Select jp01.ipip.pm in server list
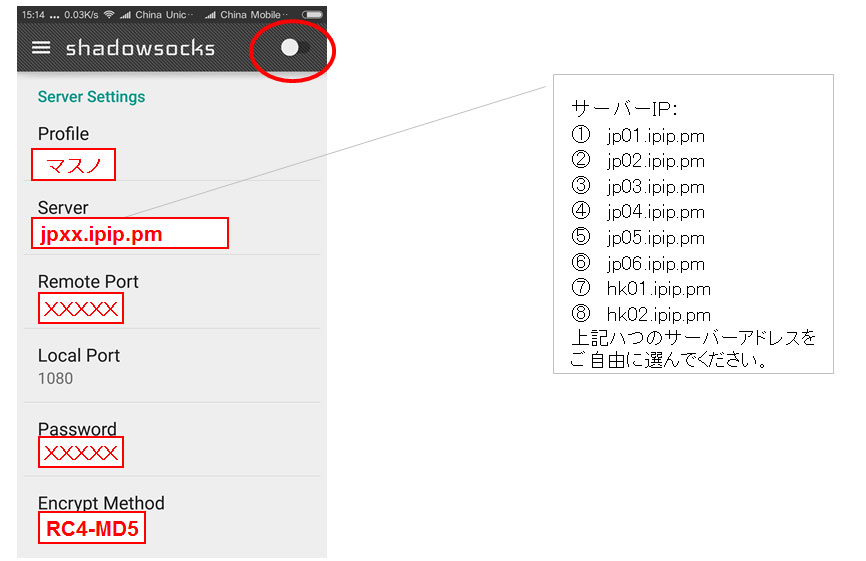The width and height of the screenshot is (866, 561). point(656,136)
